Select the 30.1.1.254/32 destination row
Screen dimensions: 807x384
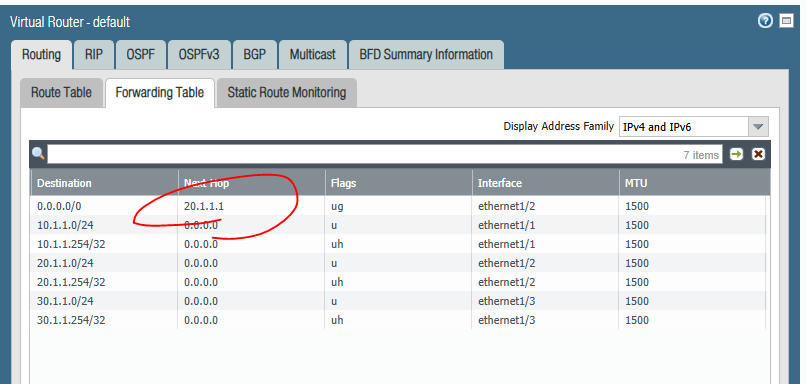pos(397,320)
